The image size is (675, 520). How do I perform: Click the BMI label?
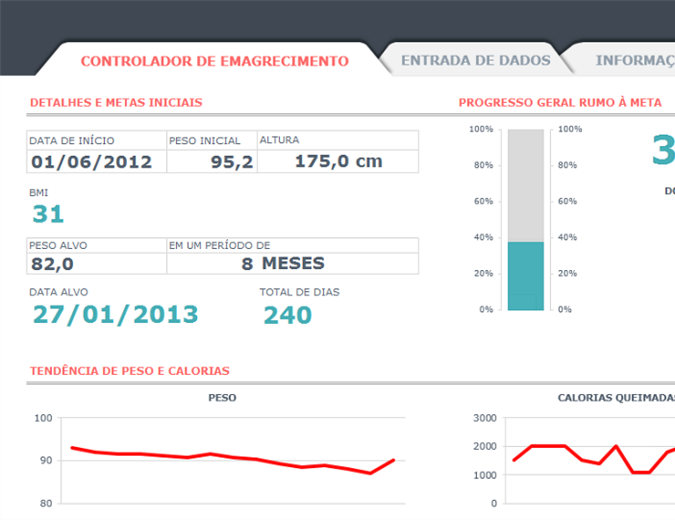pyautogui.click(x=38, y=193)
